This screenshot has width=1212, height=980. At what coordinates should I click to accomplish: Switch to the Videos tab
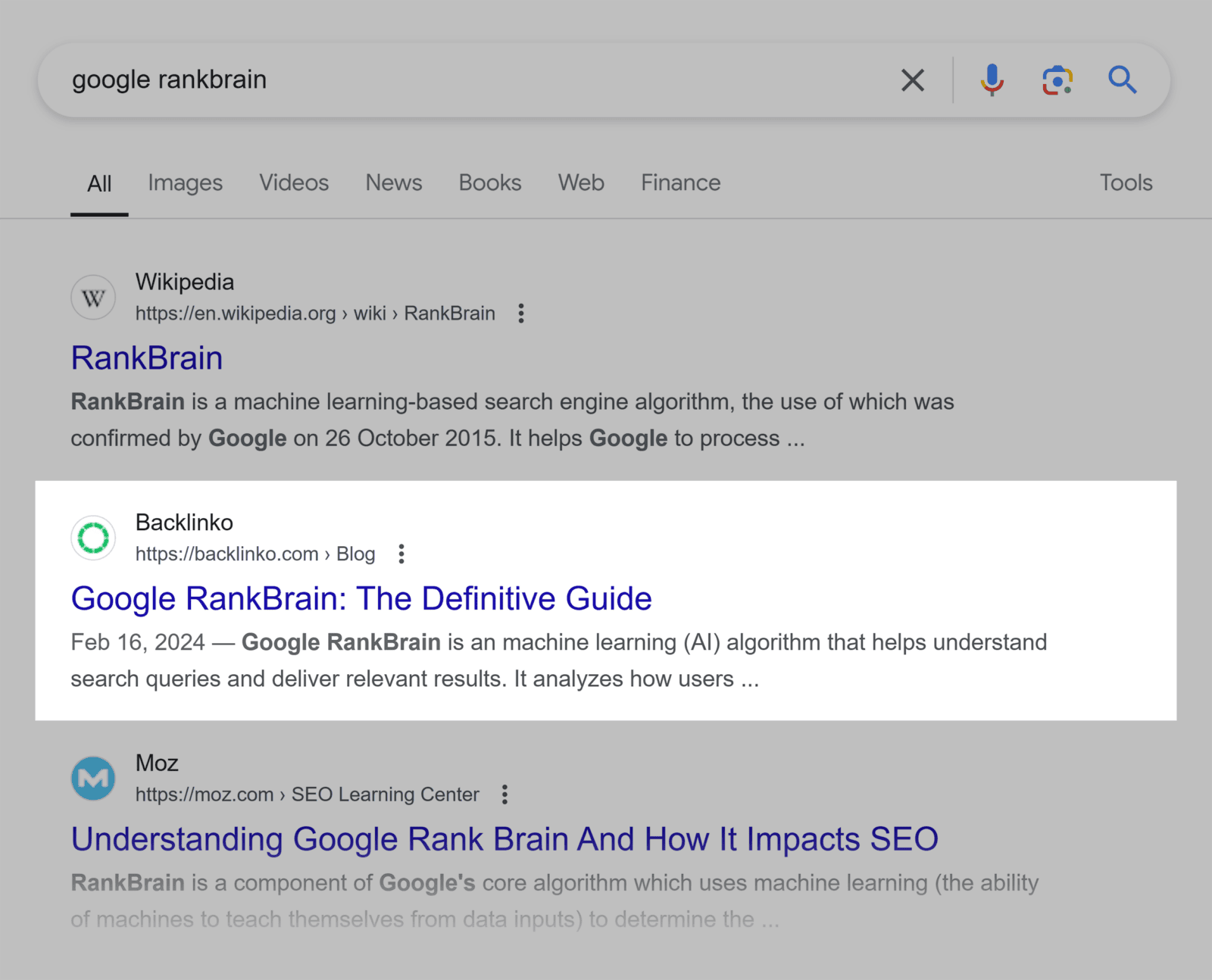pyautogui.click(x=293, y=183)
